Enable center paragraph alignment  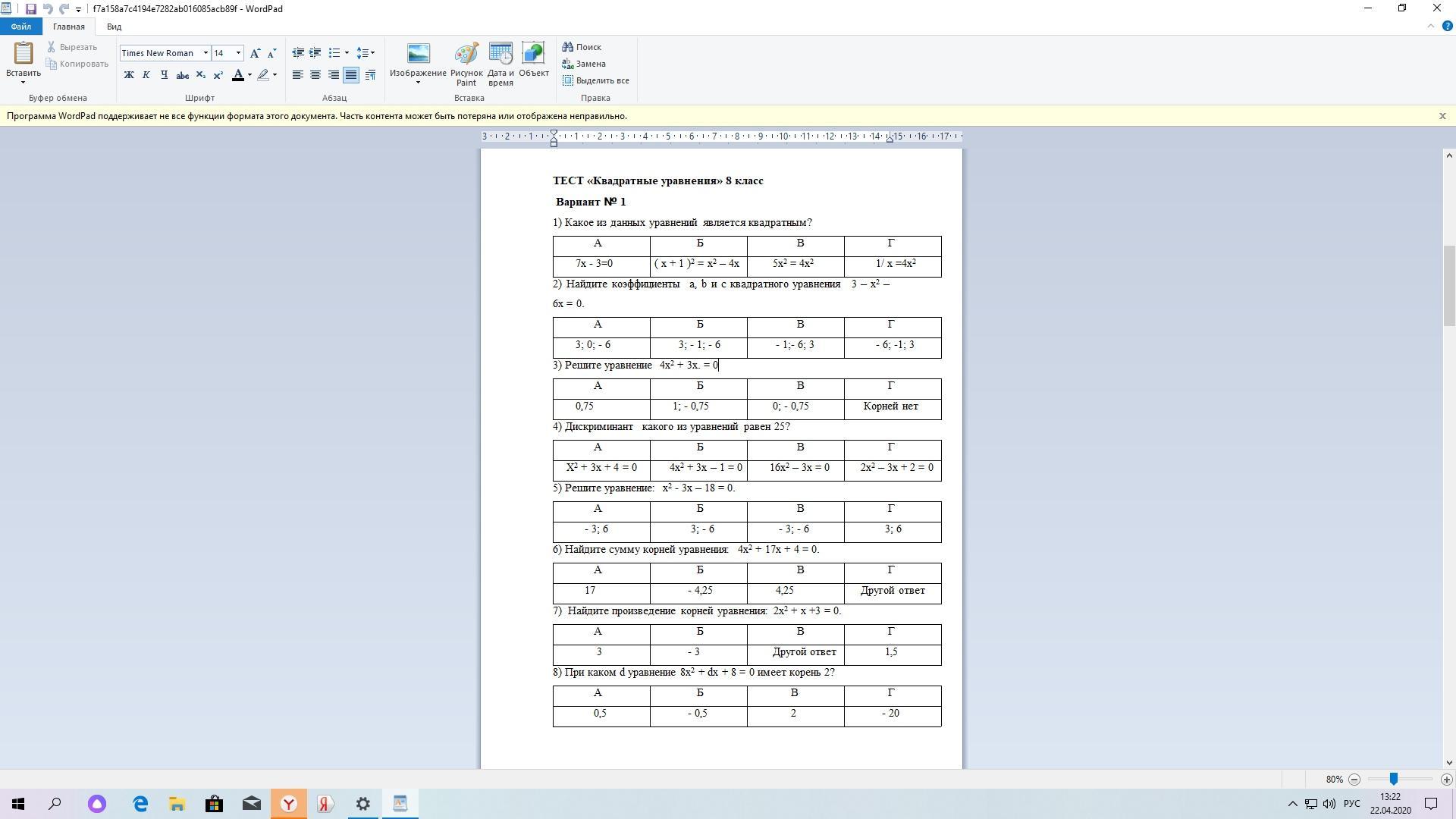click(x=315, y=75)
